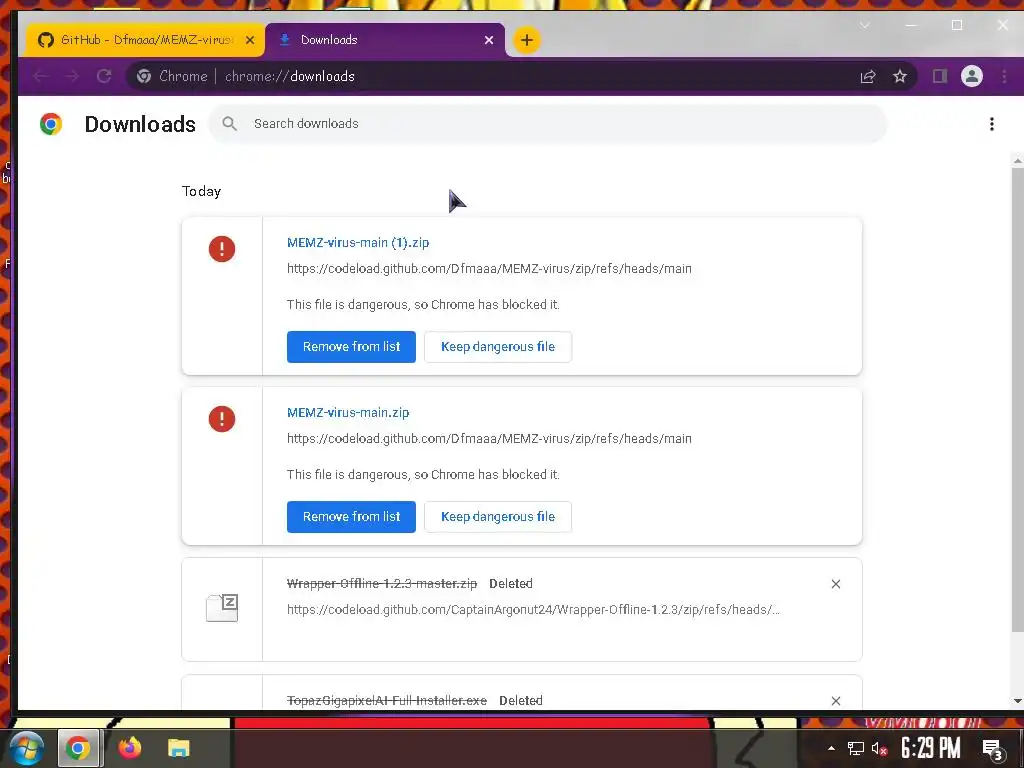Click the danger warning icon of MEMZ-virus-main.zip
This screenshot has width=1024, height=768.
coord(222,419)
